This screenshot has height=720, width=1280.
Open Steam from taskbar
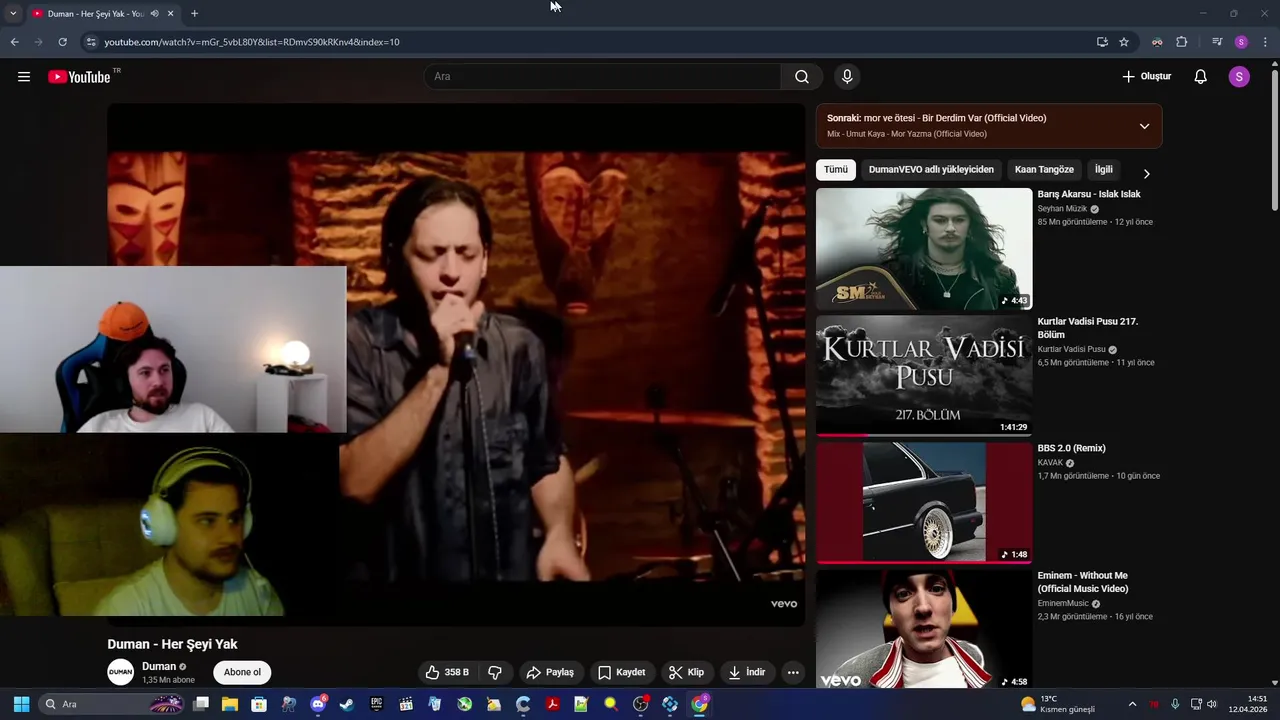coord(347,704)
